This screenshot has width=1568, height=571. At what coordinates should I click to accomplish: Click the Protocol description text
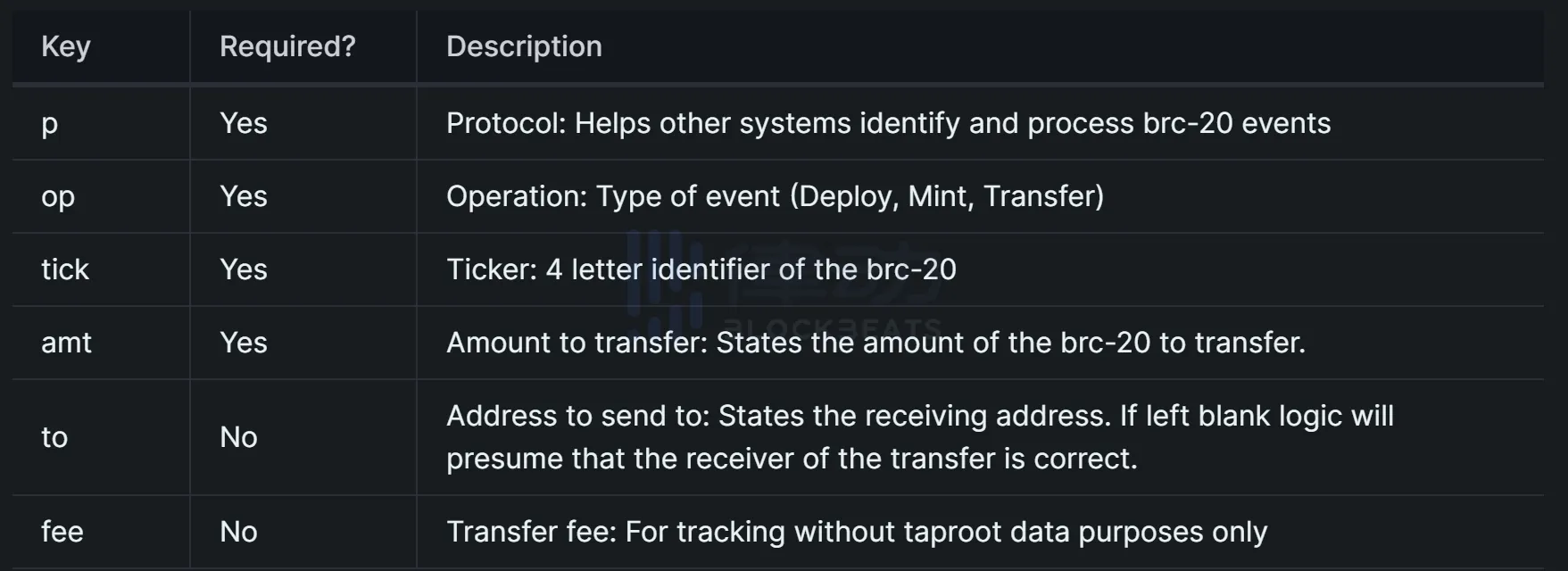pyautogui.click(x=888, y=123)
